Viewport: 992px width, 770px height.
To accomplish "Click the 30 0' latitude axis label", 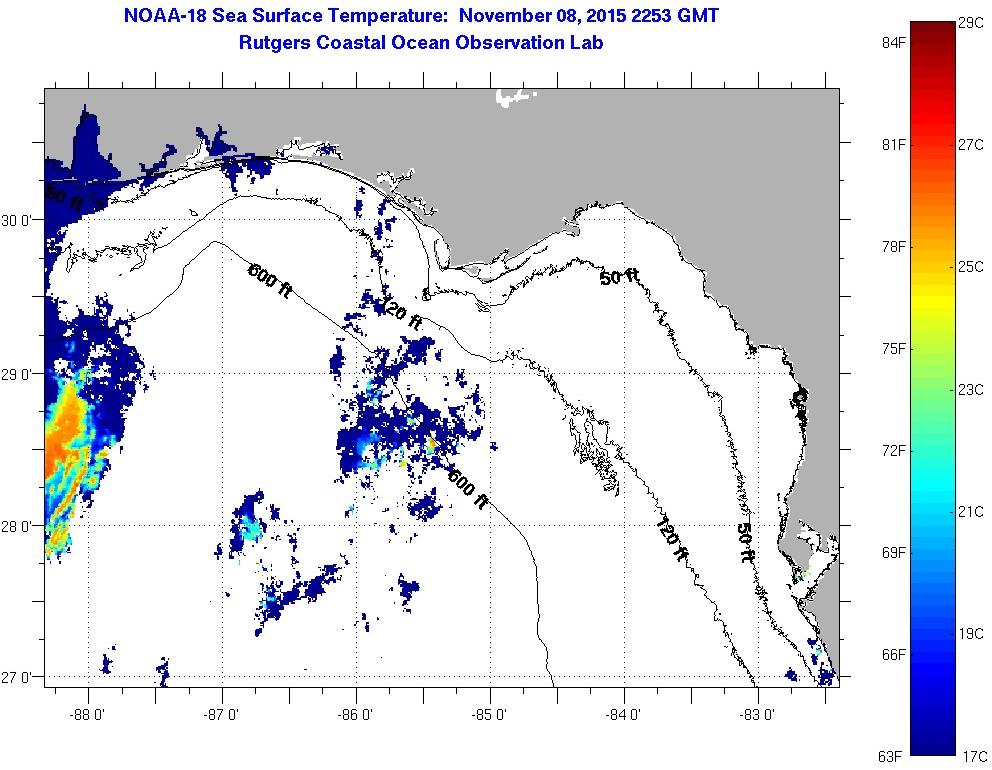I will [x=18, y=220].
